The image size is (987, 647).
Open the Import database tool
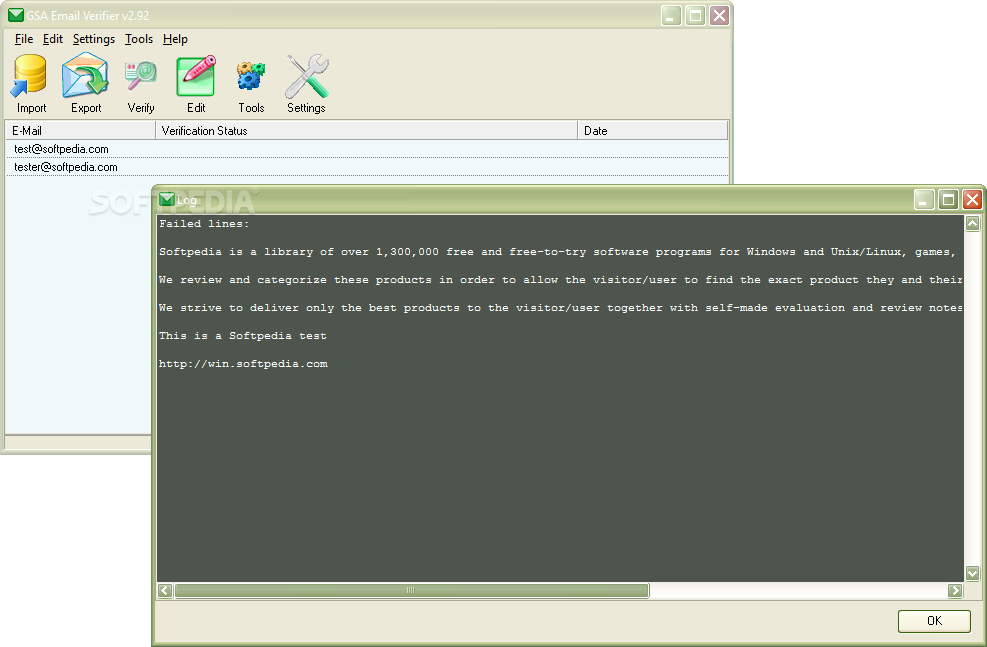point(30,84)
